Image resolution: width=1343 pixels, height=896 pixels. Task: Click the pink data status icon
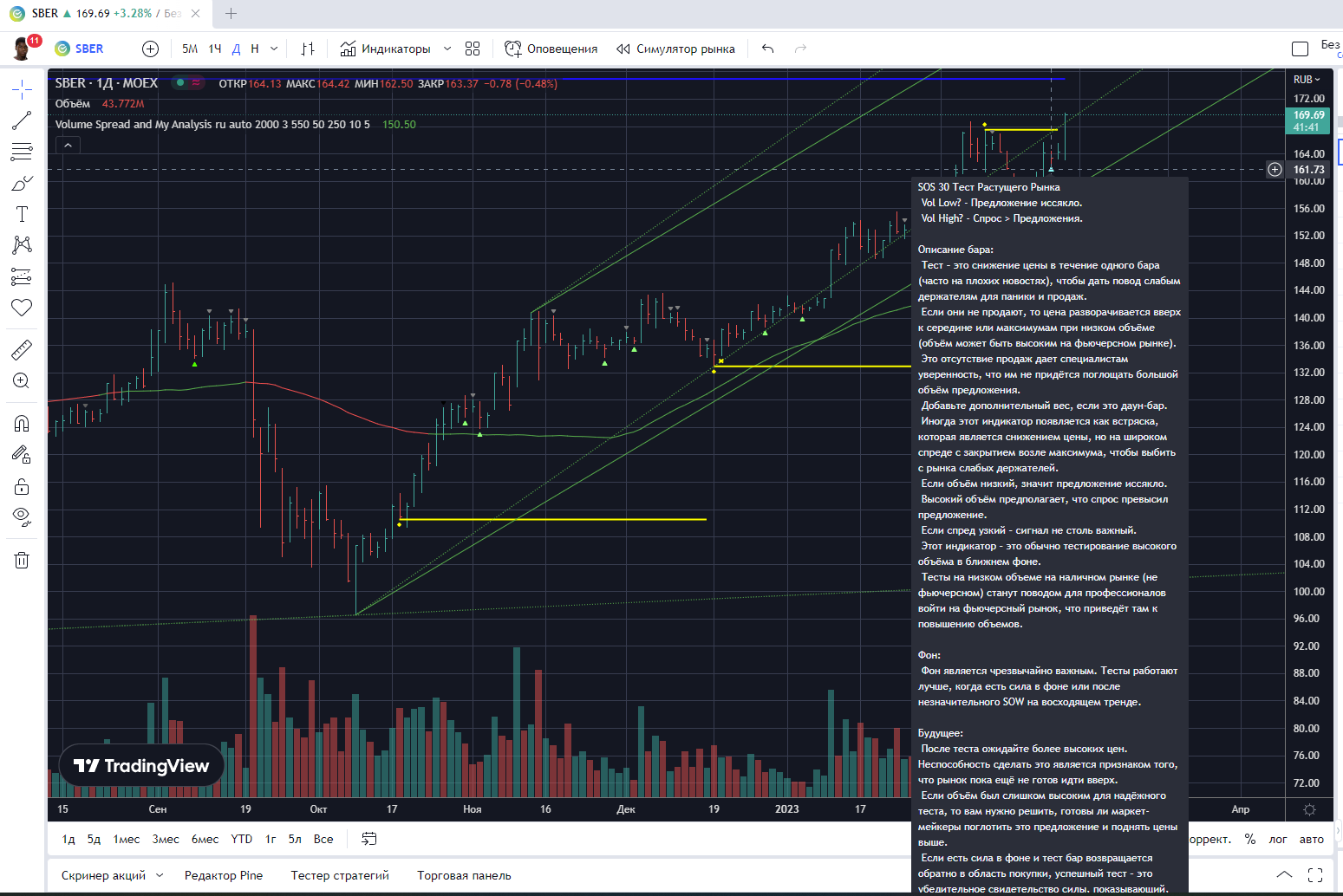[x=197, y=83]
